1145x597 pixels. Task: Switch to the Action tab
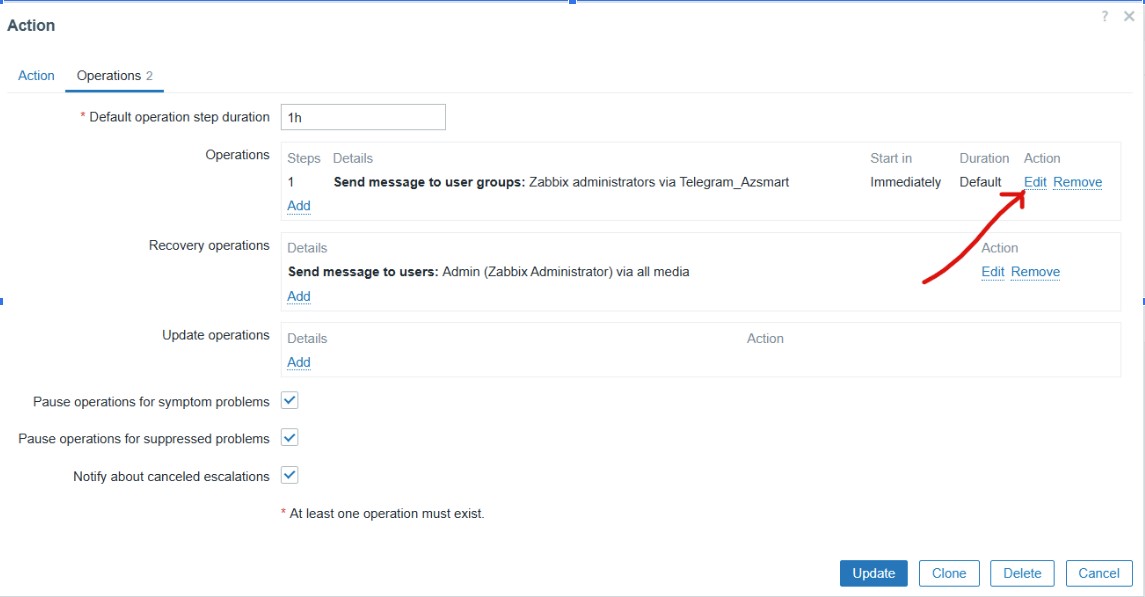tap(36, 75)
